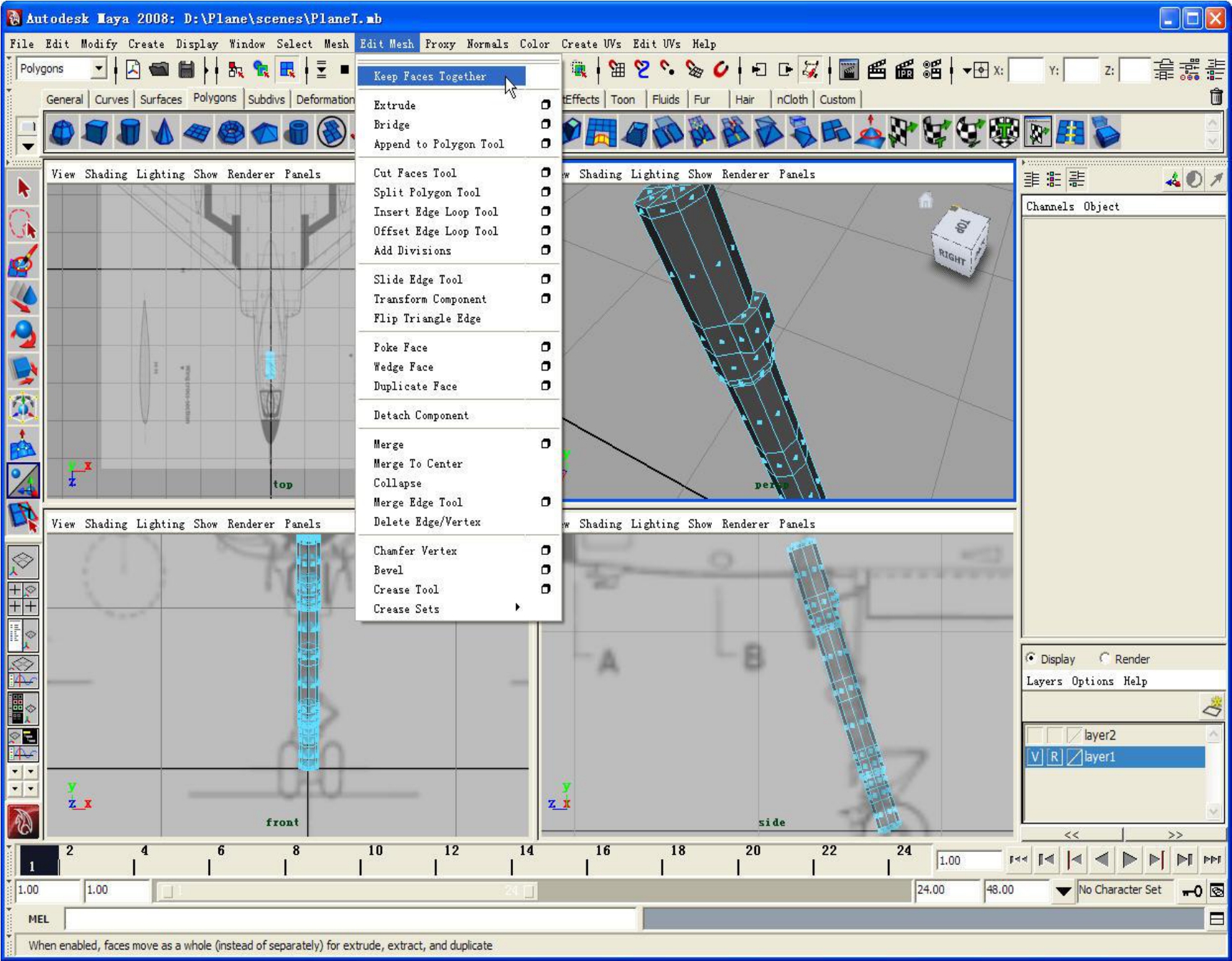
Task: Create a polygon cylinder from the shelf
Action: click(x=130, y=133)
